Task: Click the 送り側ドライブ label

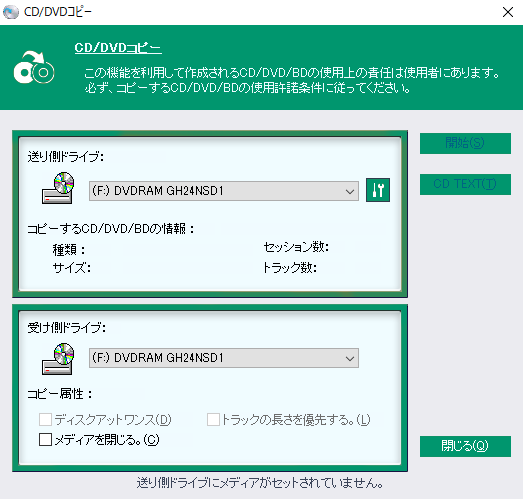Action: pyautogui.click(x=66, y=156)
